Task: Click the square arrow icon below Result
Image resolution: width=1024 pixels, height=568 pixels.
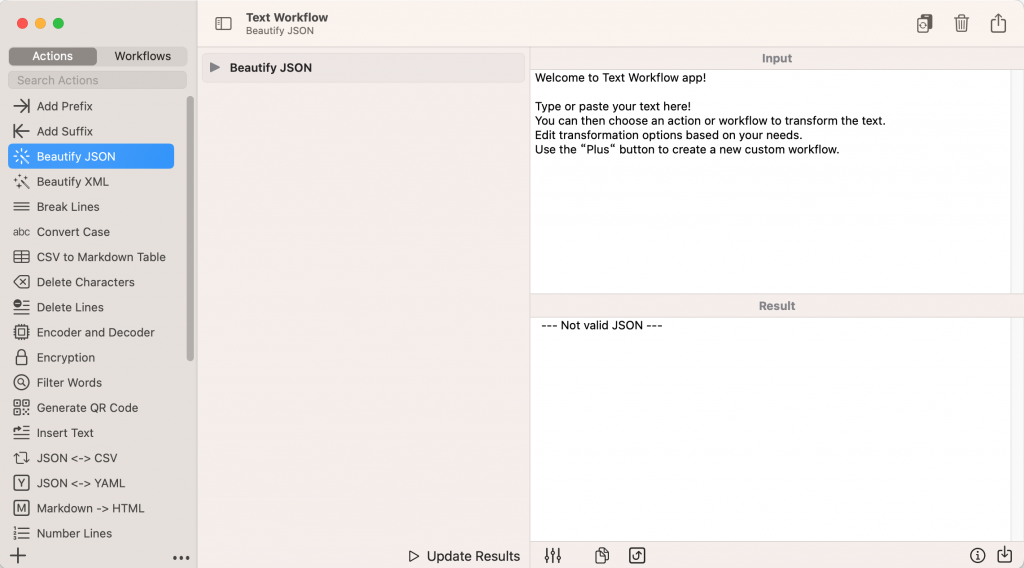Action: 637,555
